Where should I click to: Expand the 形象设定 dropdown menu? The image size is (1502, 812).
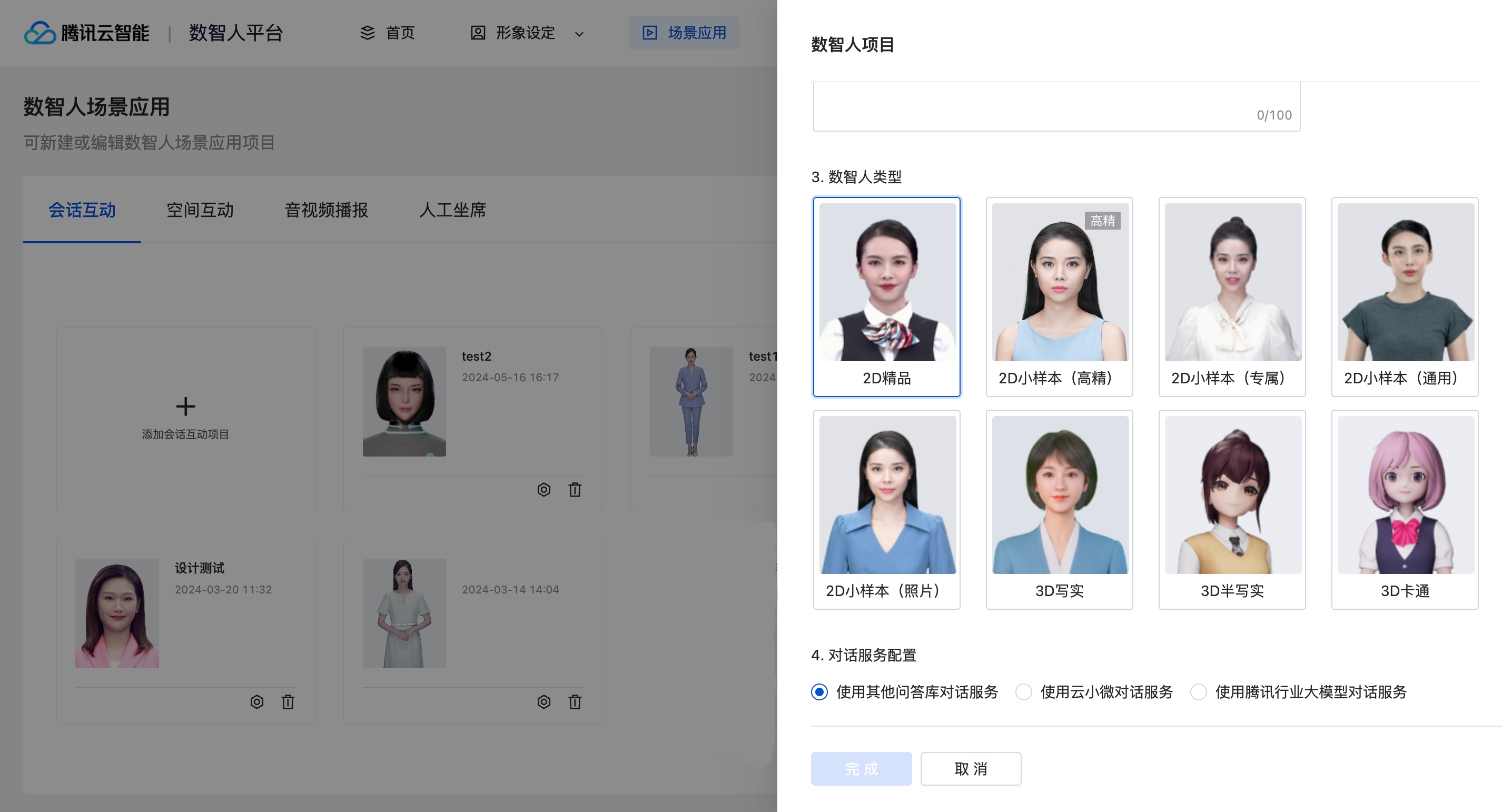pos(527,33)
